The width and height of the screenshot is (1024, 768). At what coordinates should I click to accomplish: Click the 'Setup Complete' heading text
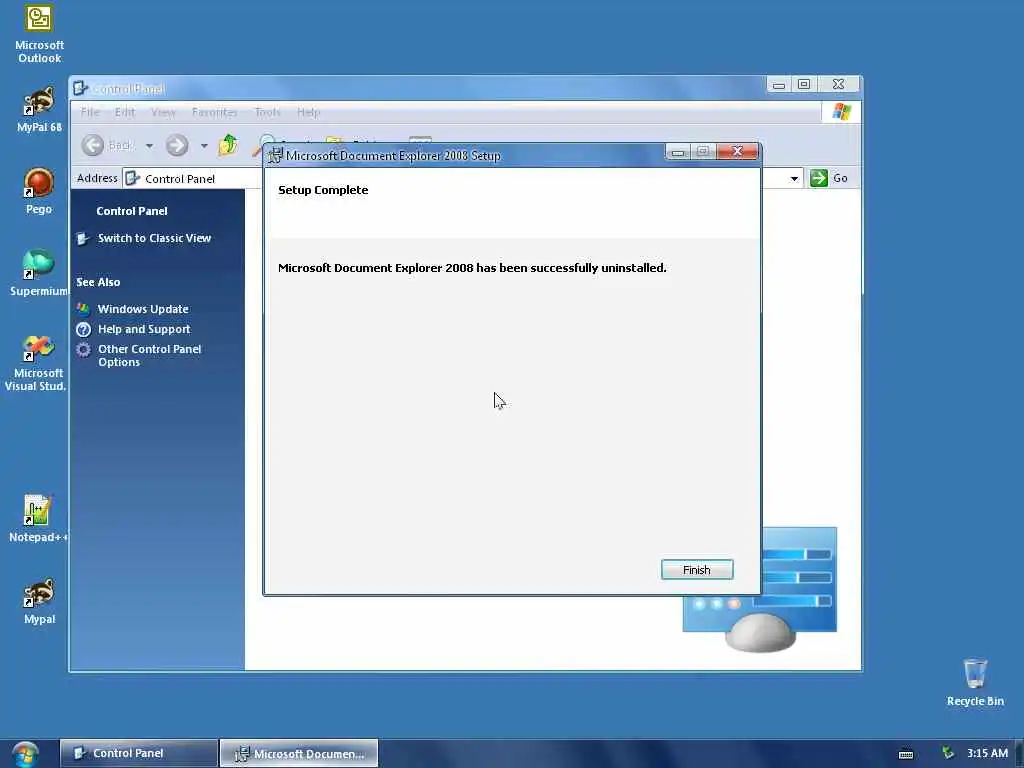pos(323,190)
